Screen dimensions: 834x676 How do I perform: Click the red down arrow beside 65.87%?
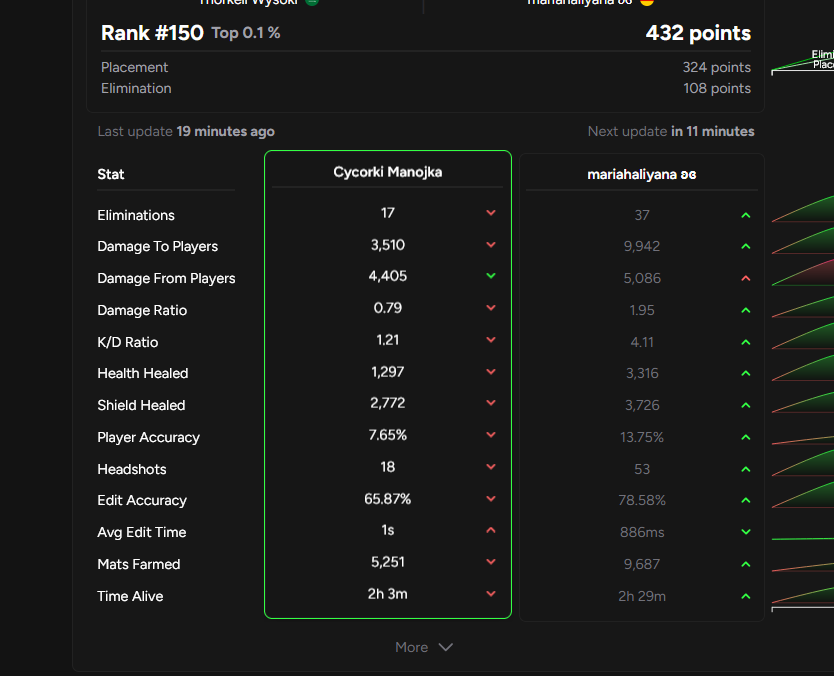pyautogui.click(x=491, y=498)
